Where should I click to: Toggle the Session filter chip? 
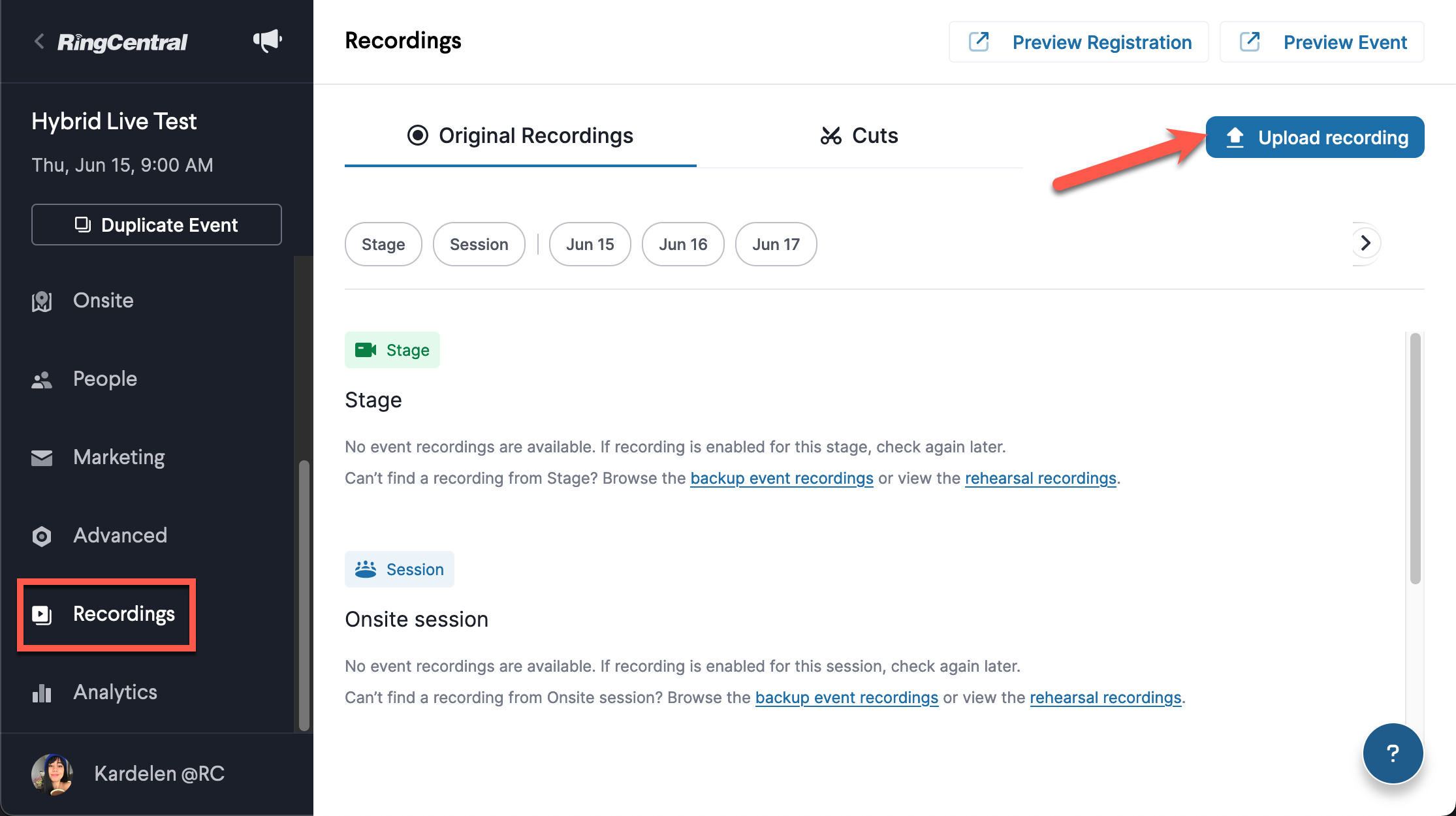[x=479, y=244]
